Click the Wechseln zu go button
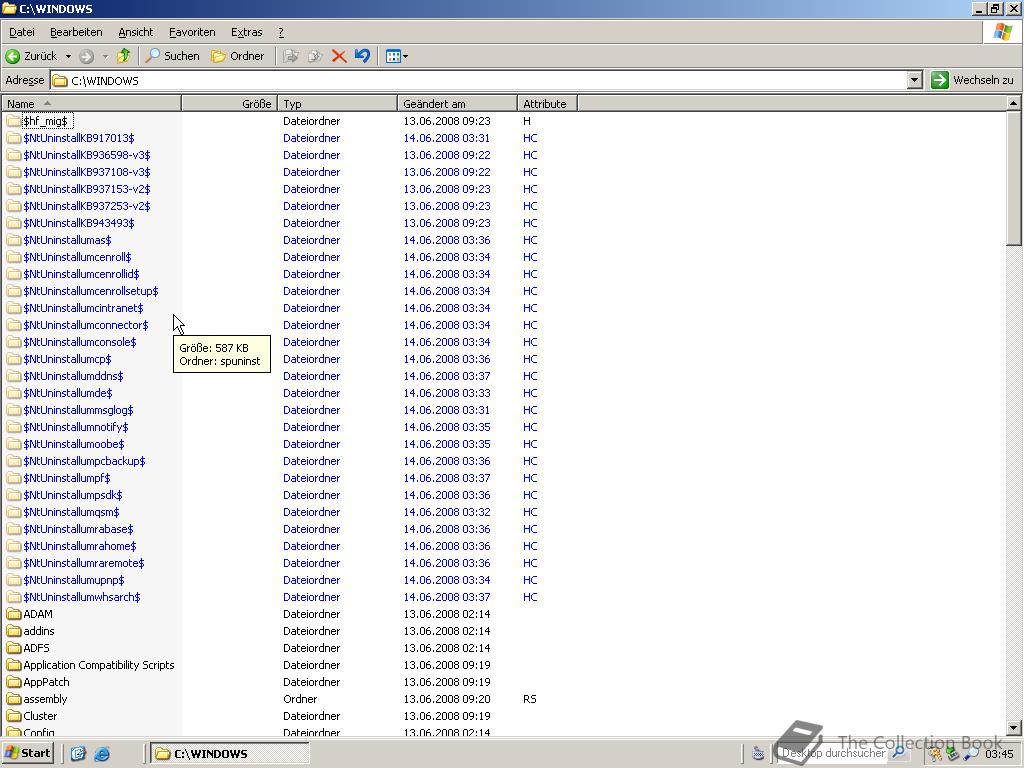Viewport: 1024px width, 768px height. click(x=972, y=80)
